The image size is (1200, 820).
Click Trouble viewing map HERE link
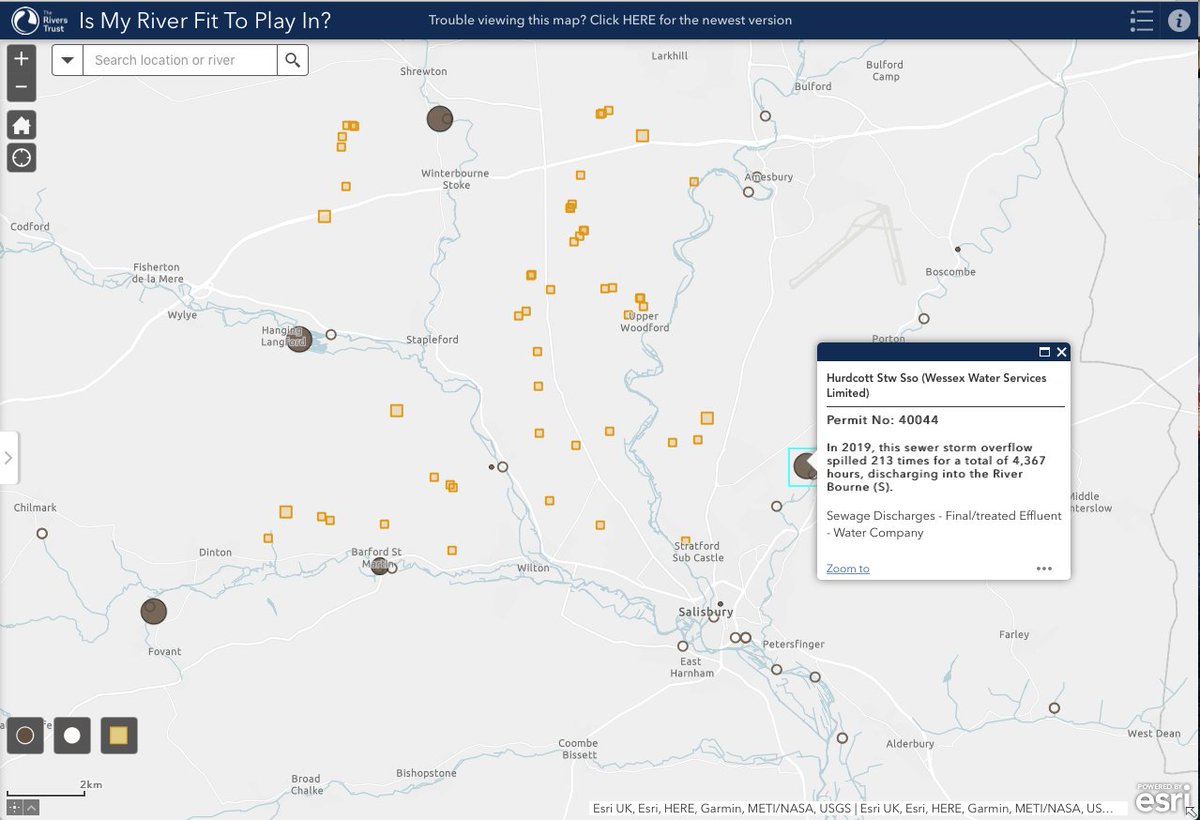(610, 20)
